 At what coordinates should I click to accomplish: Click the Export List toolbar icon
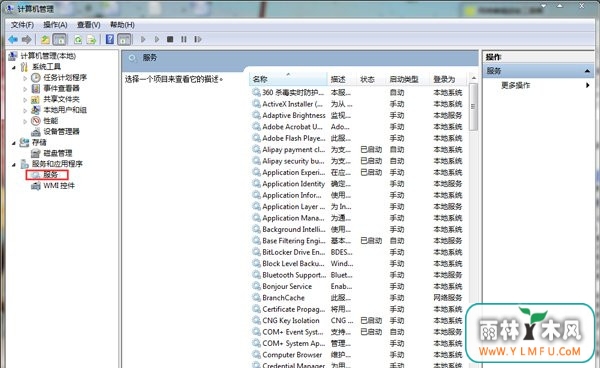[x=91, y=39]
